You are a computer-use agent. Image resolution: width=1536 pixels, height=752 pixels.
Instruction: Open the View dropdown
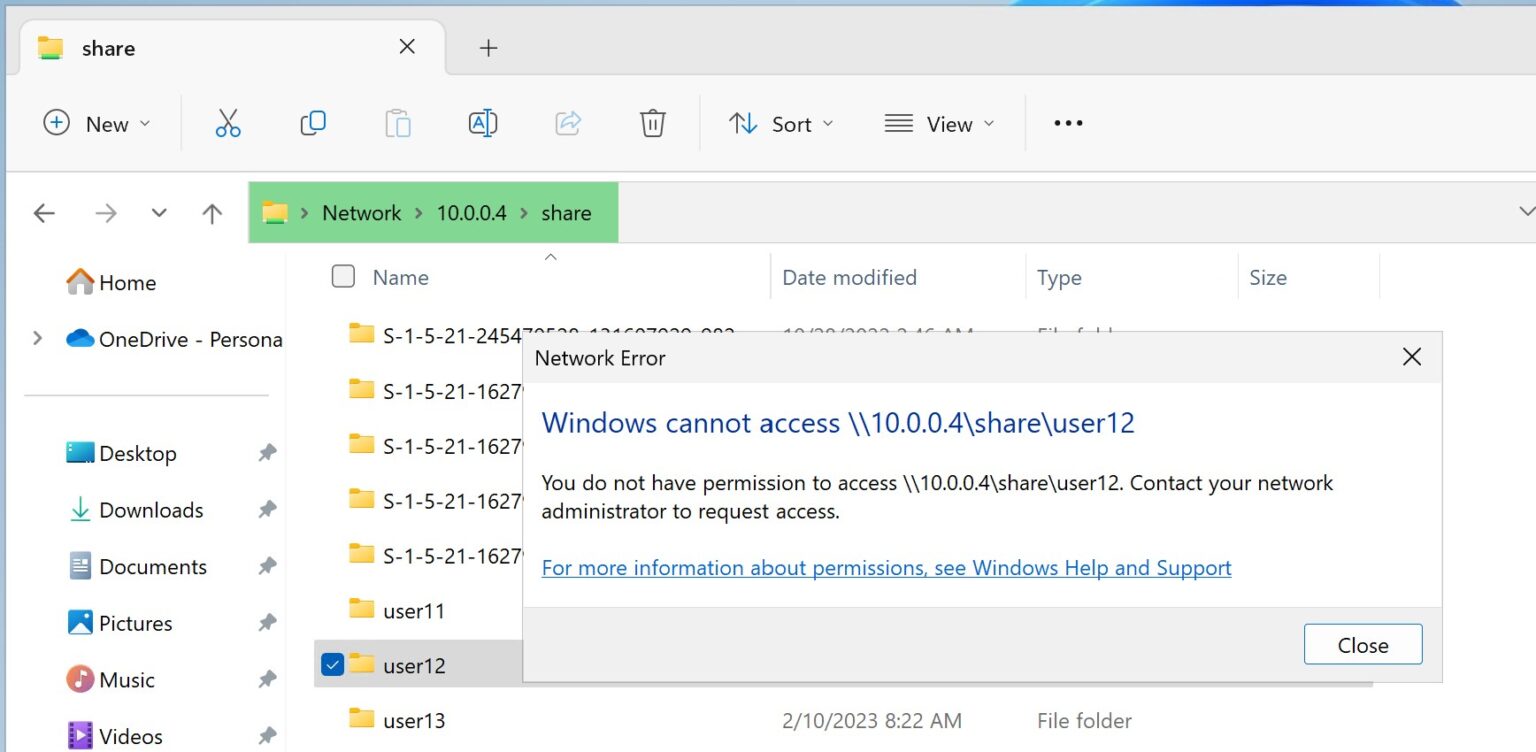[x=938, y=123]
